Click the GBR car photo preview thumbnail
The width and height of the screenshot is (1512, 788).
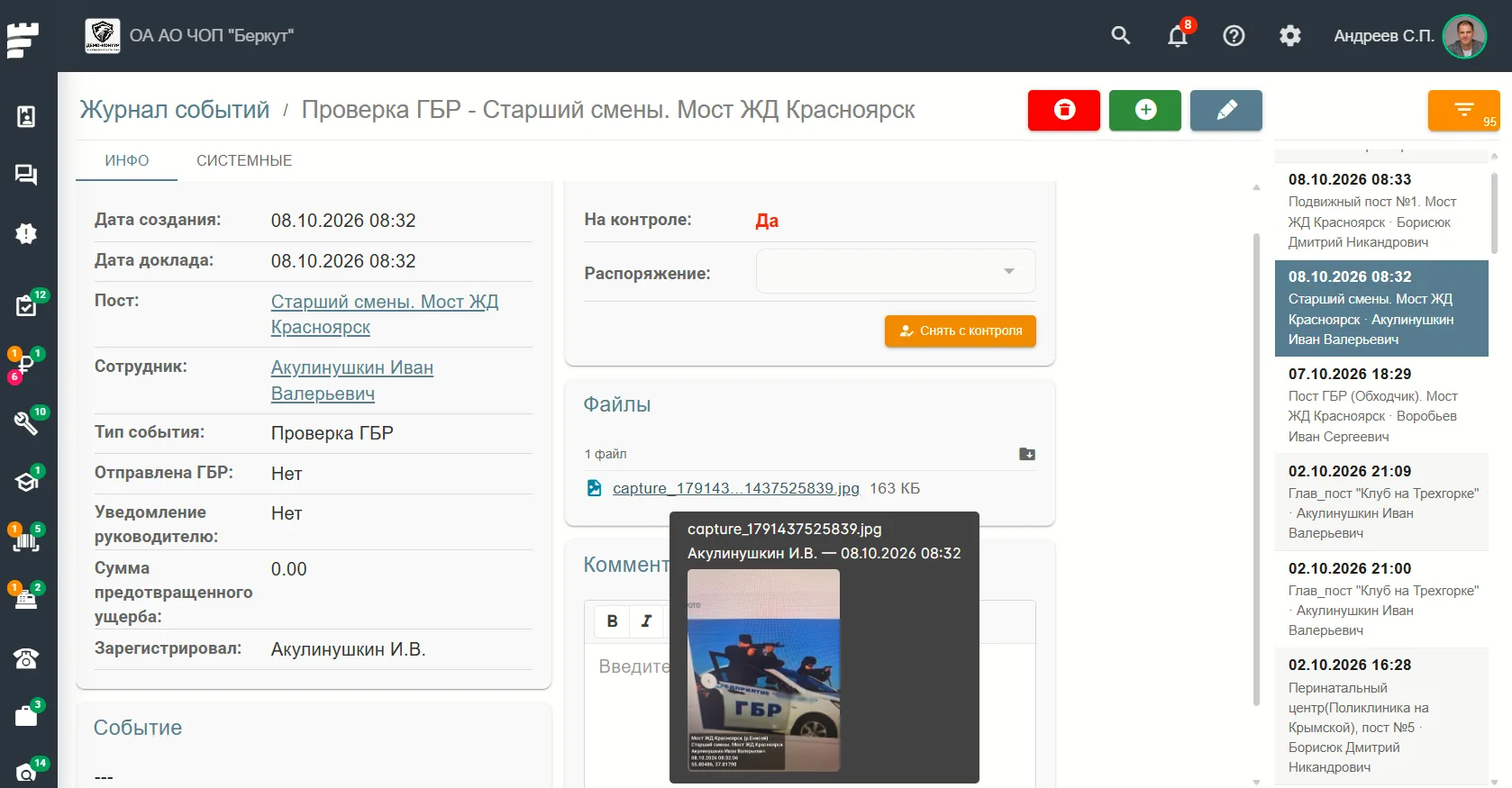coord(763,670)
